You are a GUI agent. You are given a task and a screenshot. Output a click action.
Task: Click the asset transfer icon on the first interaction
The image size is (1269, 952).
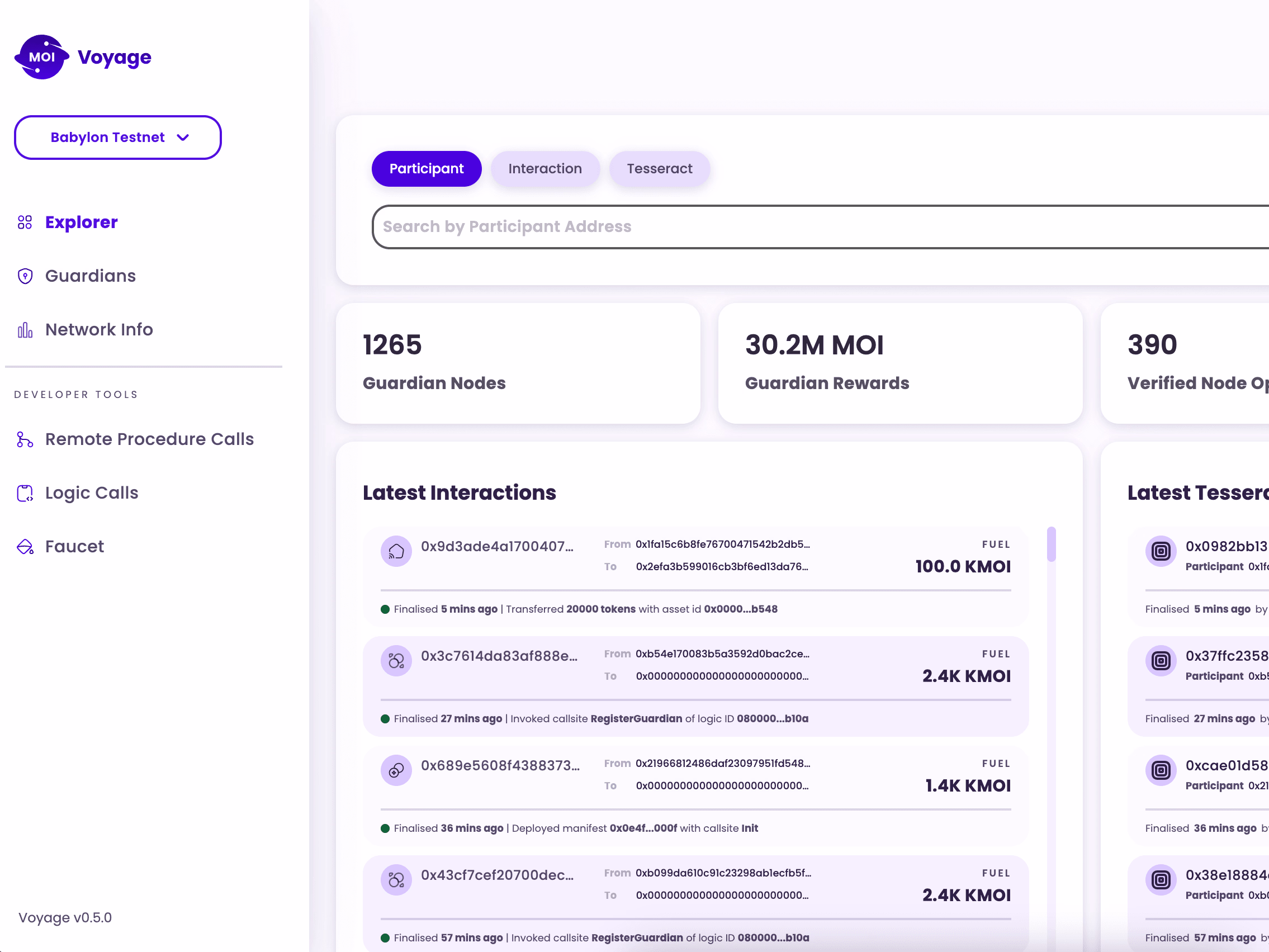click(x=396, y=550)
